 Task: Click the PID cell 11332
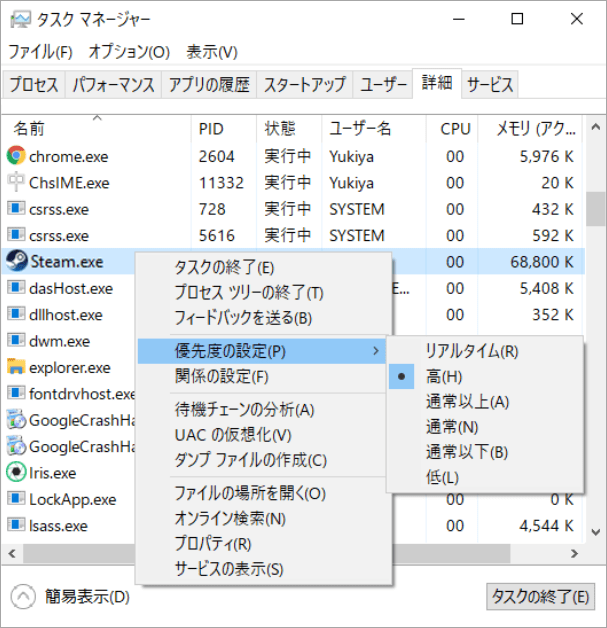[221, 183]
